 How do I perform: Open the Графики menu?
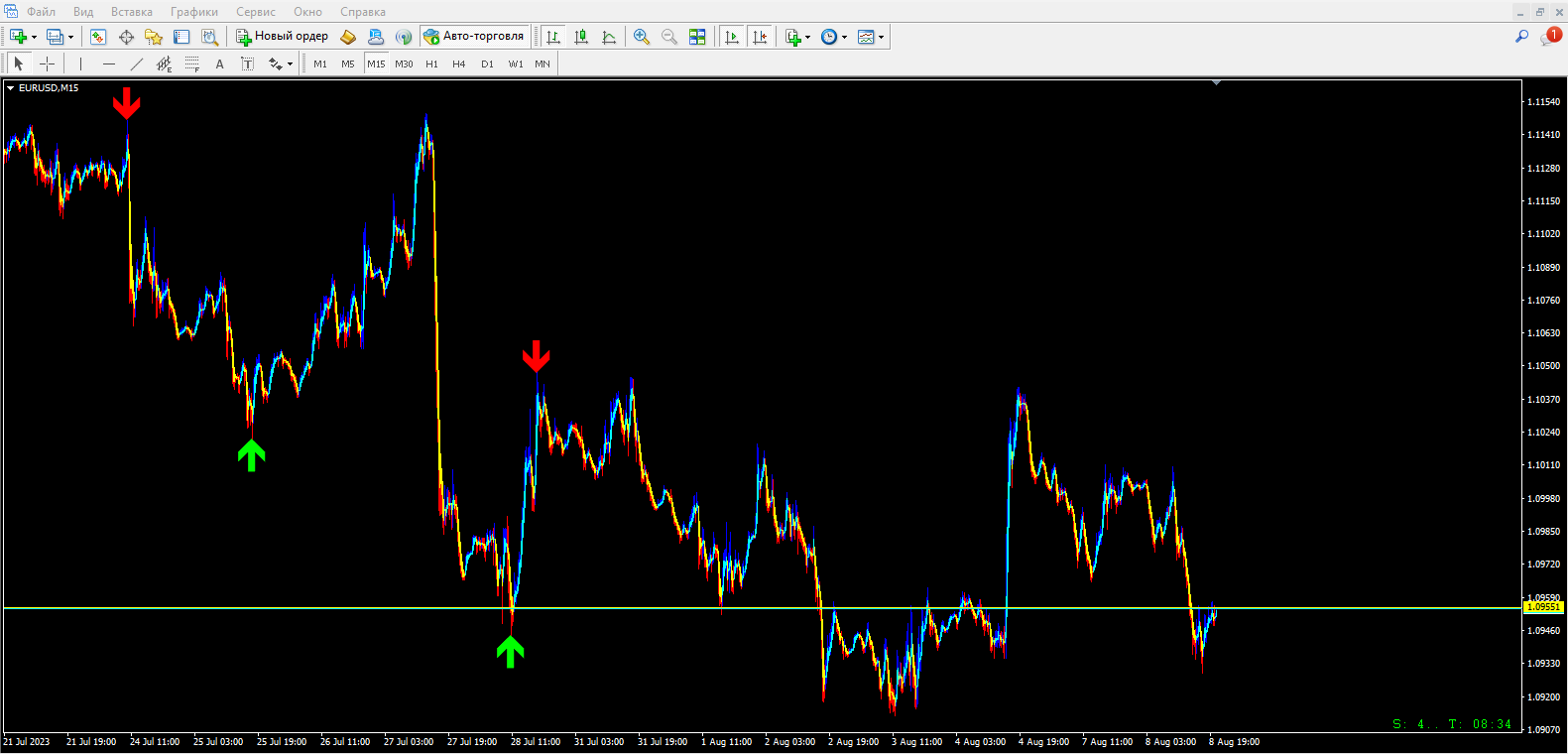pyautogui.click(x=194, y=12)
